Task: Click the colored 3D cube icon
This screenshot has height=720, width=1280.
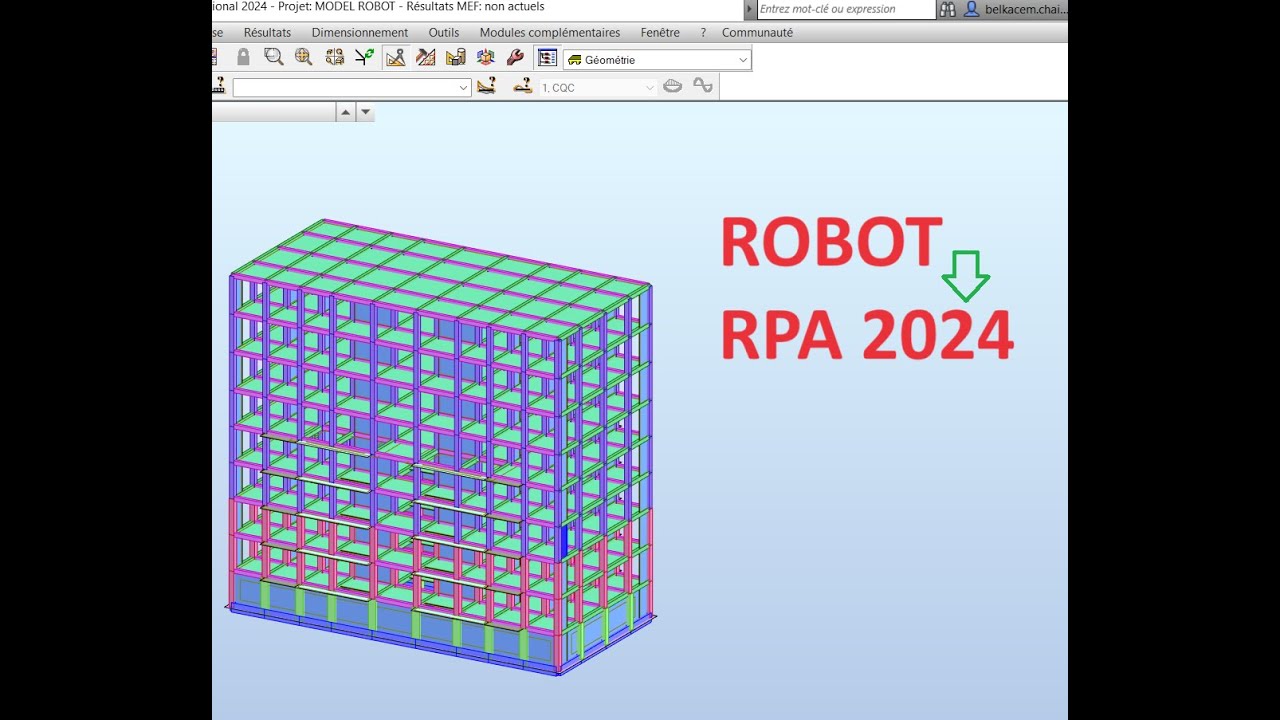Action: 486,58
